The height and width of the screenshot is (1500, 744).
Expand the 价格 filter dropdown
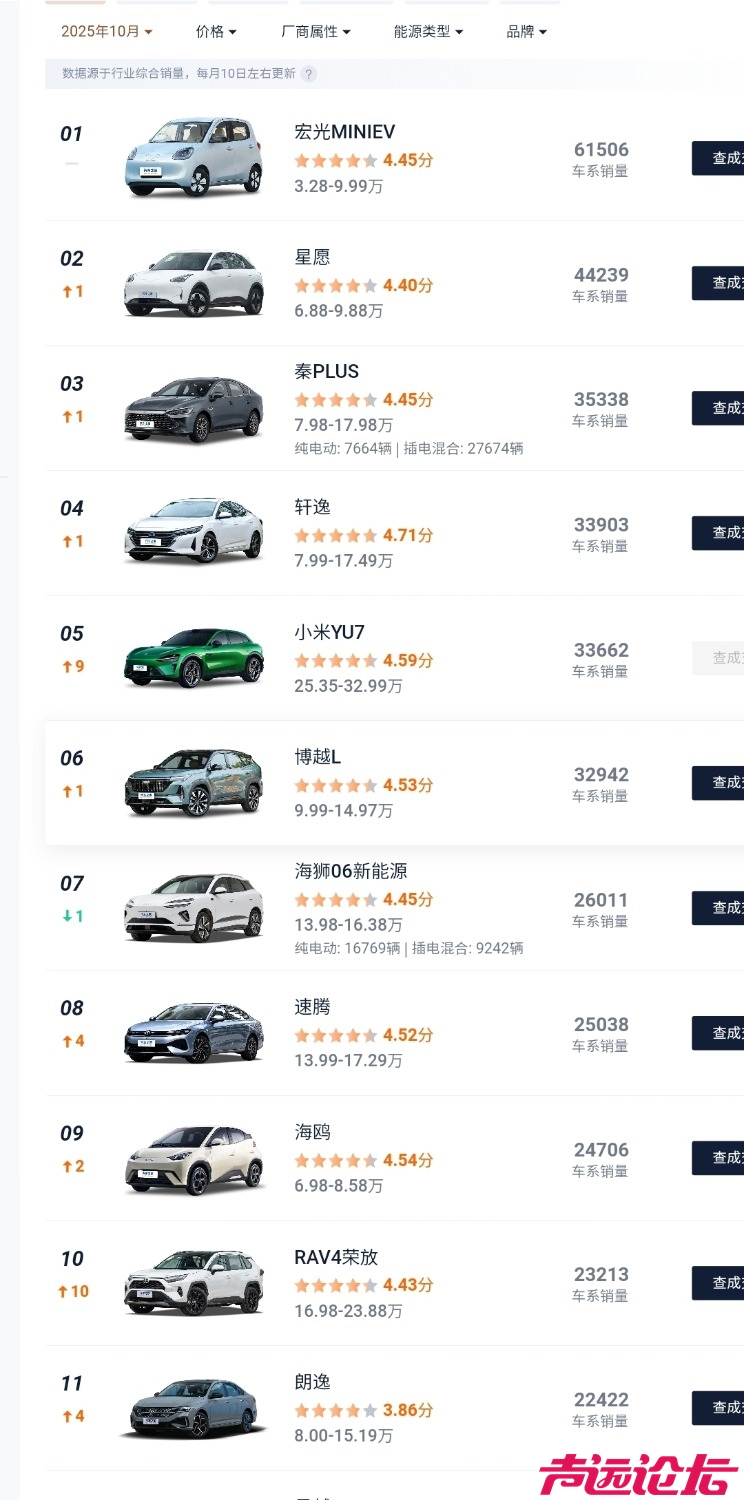pyautogui.click(x=216, y=32)
